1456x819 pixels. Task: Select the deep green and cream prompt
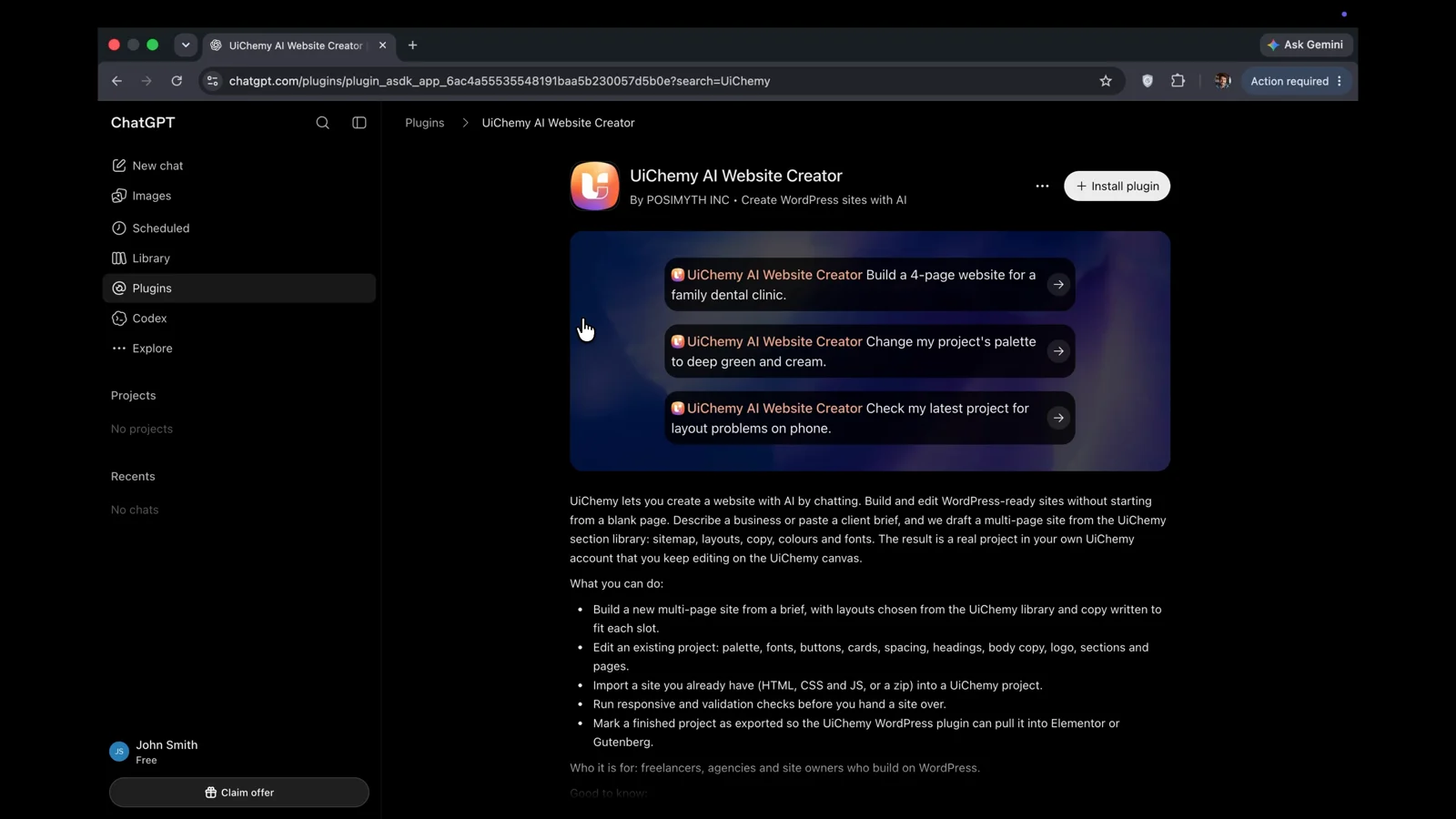click(869, 351)
